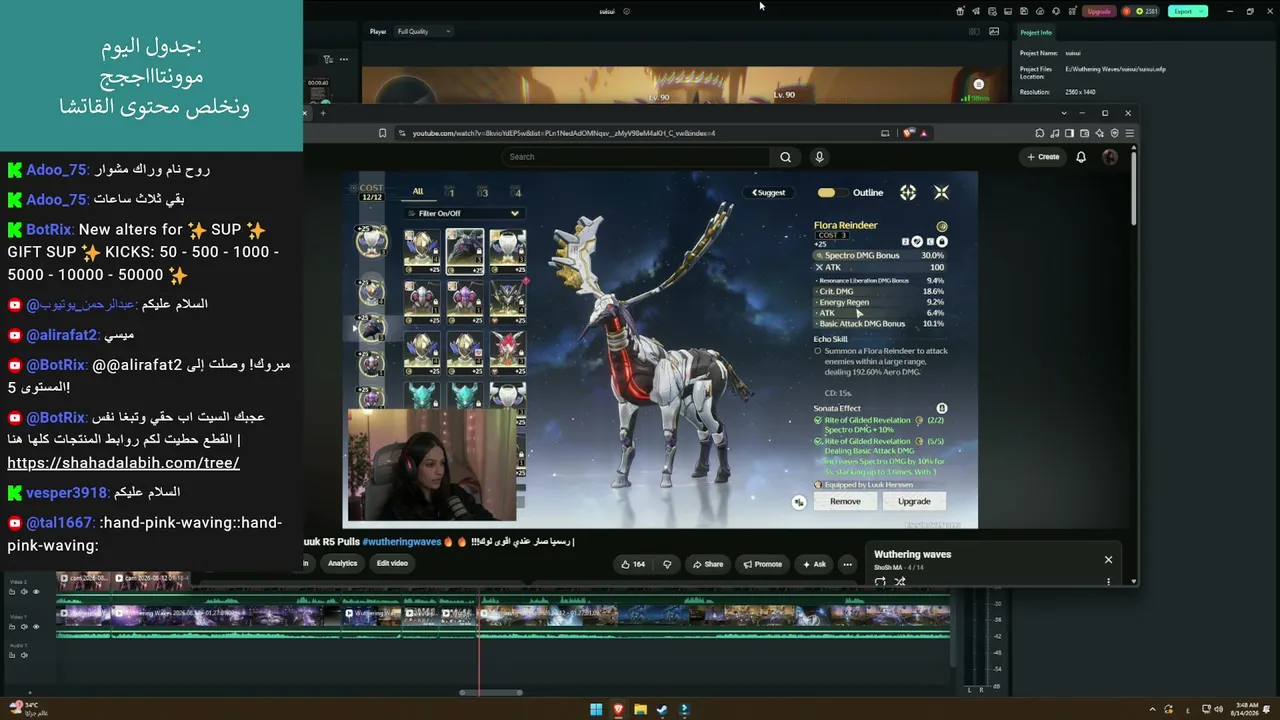Lock the Video 1 track
This screenshot has height=720, width=1280.
click(12, 627)
